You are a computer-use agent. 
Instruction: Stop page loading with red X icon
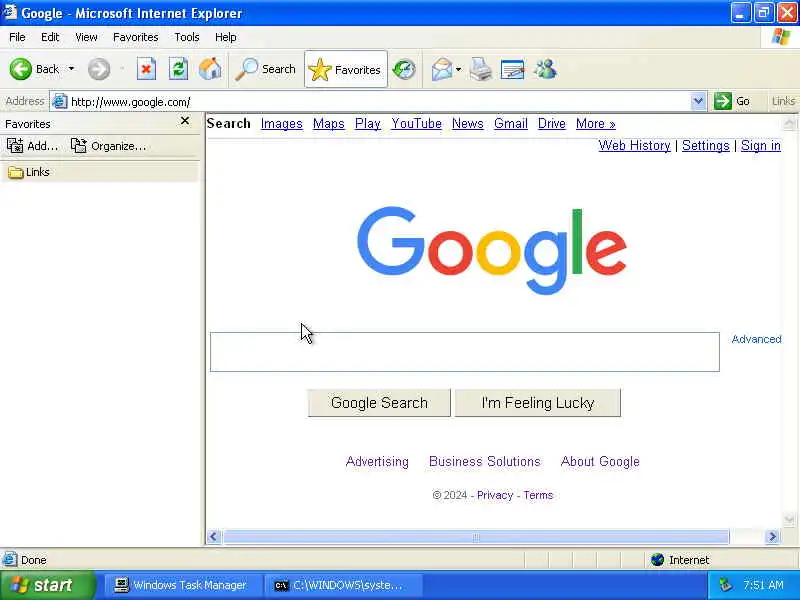146,69
